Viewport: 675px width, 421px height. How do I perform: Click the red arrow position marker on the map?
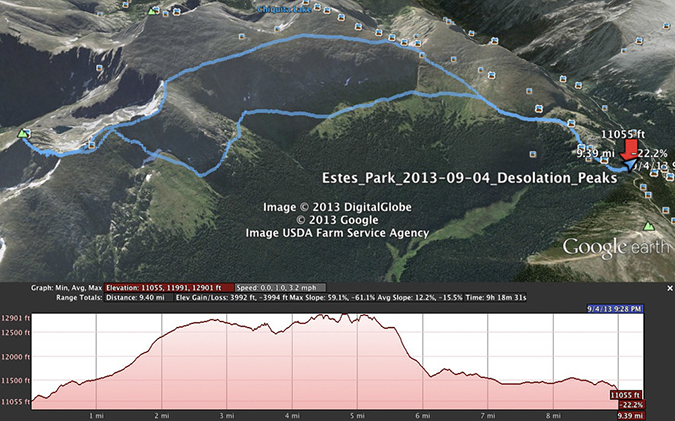click(630, 151)
